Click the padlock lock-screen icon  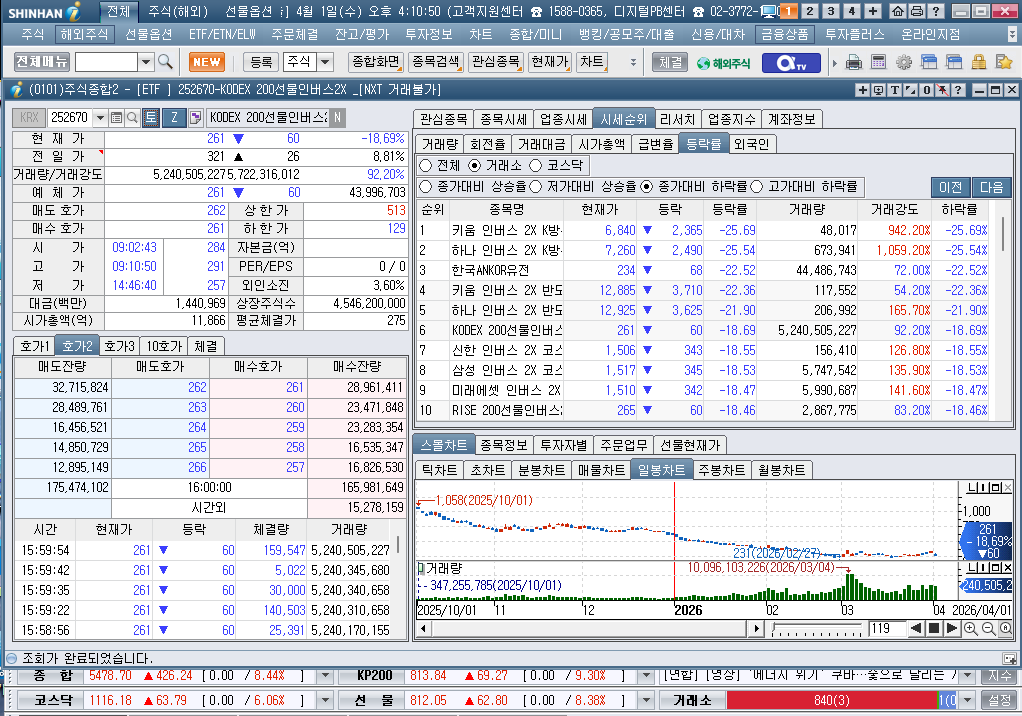tap(979, 63)
